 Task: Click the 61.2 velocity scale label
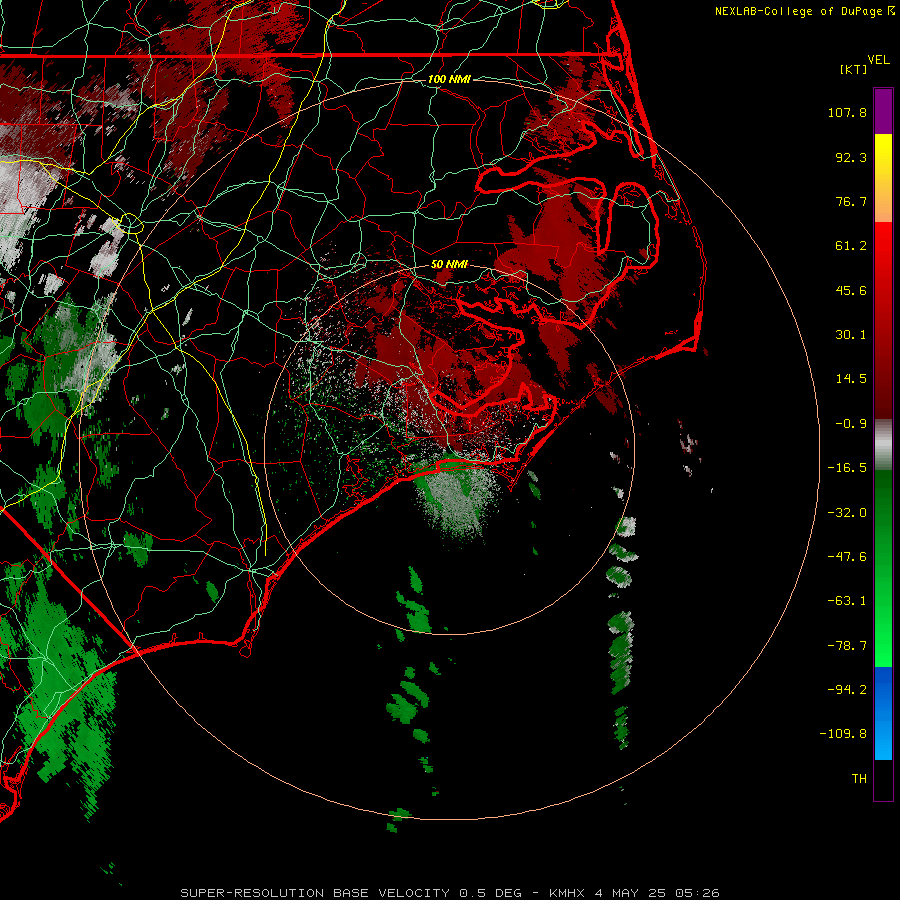(x=851, y=246)
